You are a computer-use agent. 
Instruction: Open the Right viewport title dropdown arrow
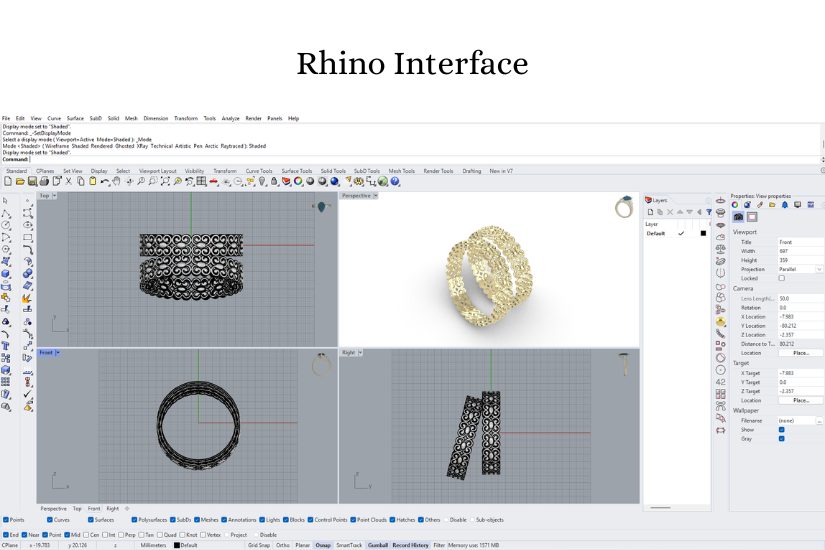click(x=360, y=352)
